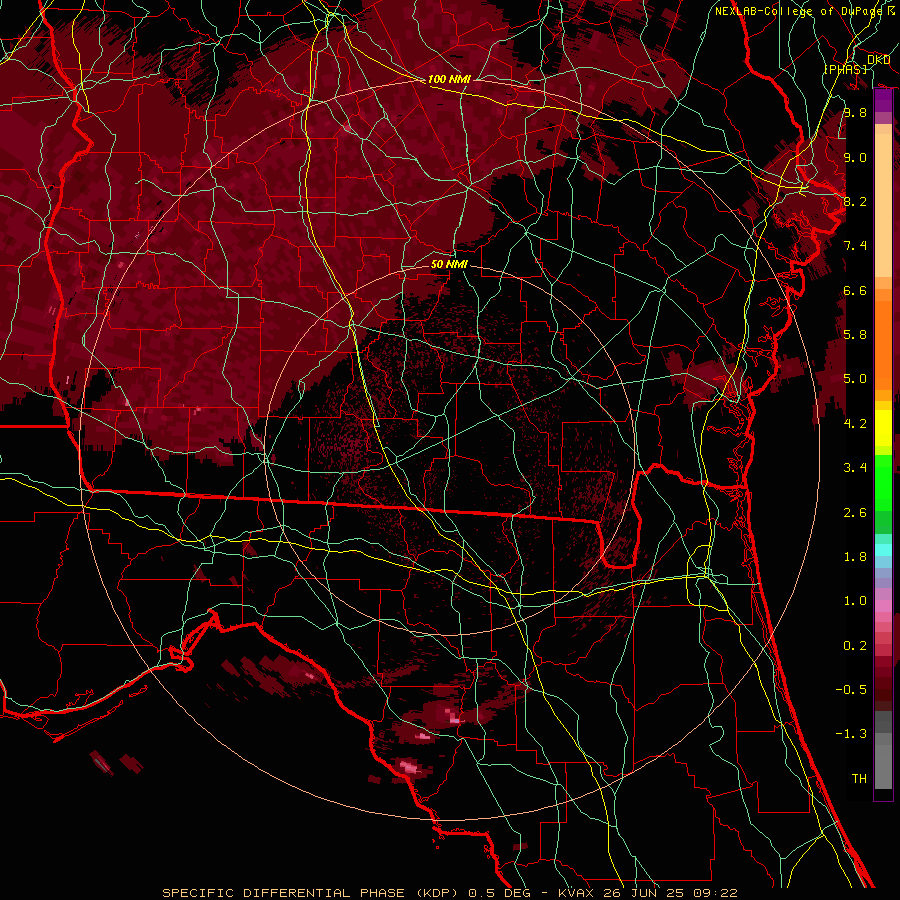Click the 50 NMI range ring label
Image resolution: width=900 pixels, height=900 pixels.
449,264
